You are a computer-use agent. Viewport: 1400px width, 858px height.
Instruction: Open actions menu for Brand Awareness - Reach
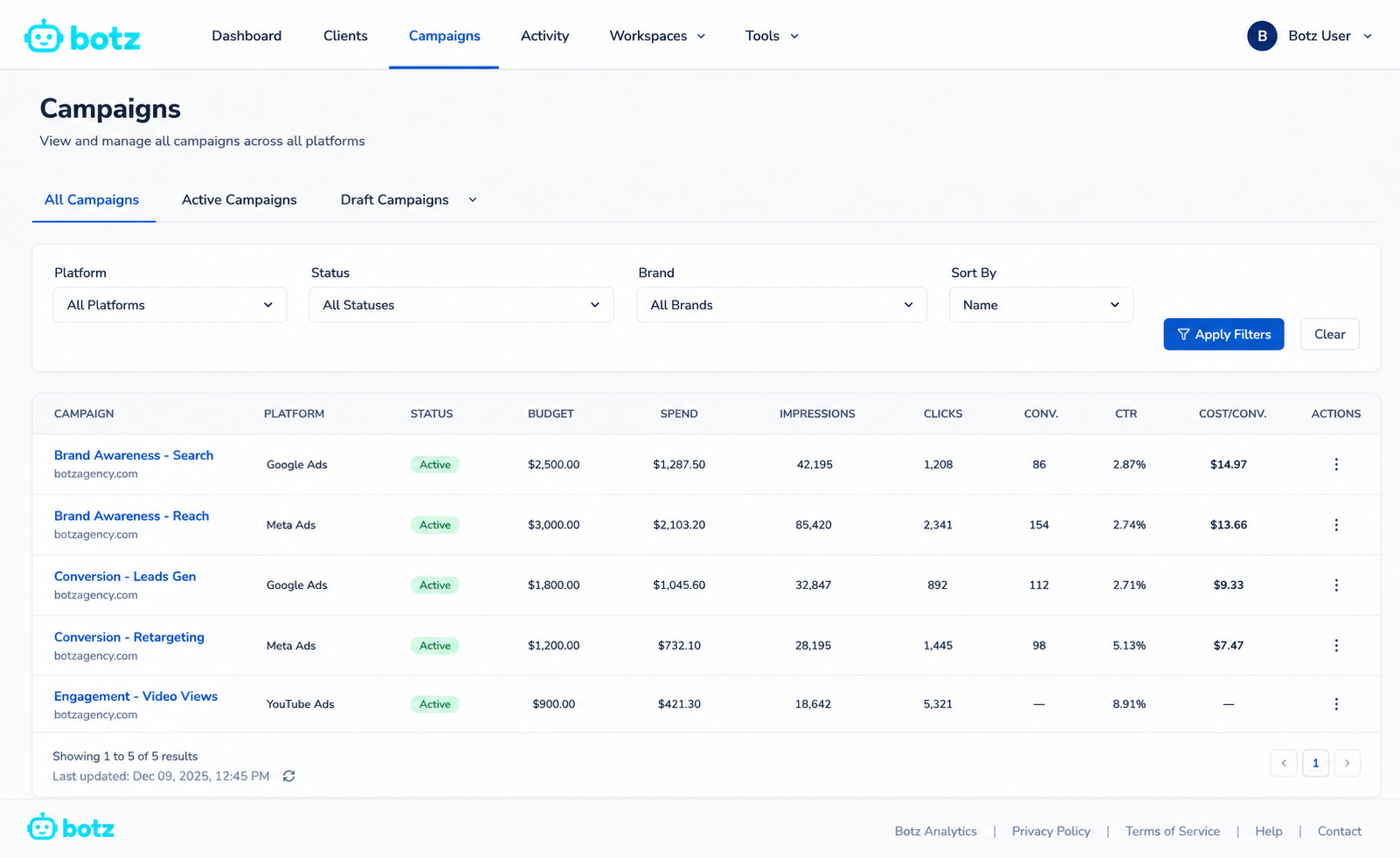coord(1336,525)
